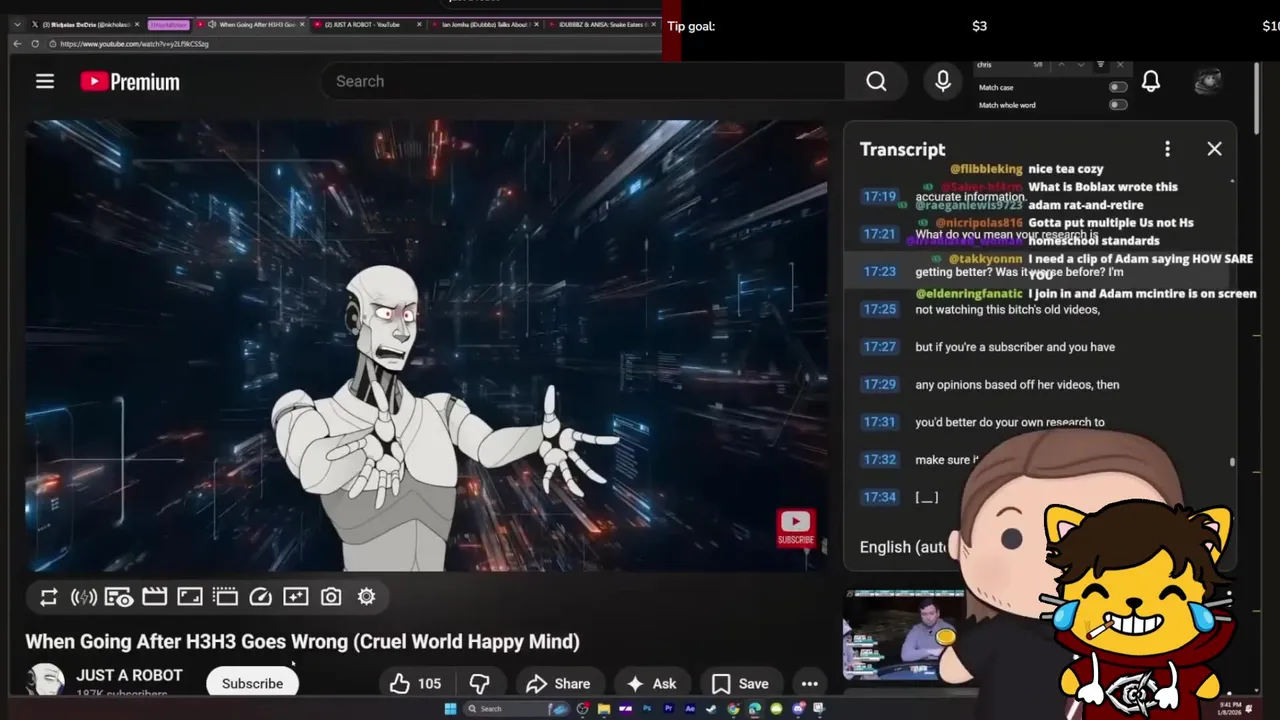Open File Explorer from the taskbar

604,709
